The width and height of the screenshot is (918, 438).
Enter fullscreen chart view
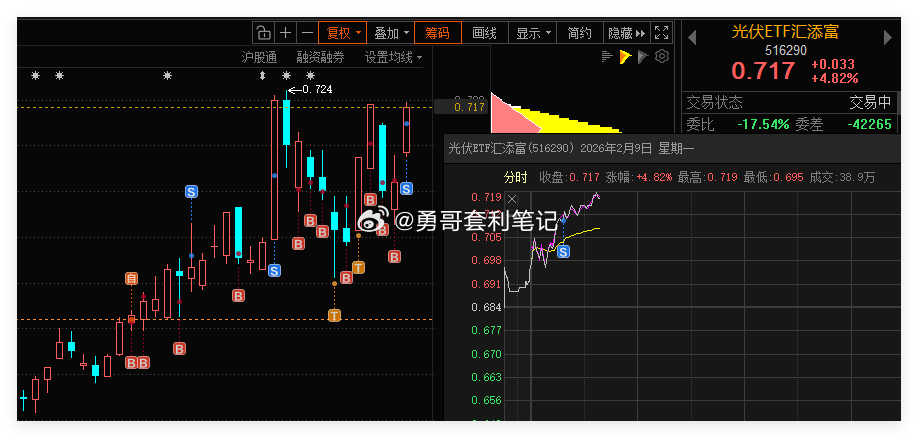661,33
